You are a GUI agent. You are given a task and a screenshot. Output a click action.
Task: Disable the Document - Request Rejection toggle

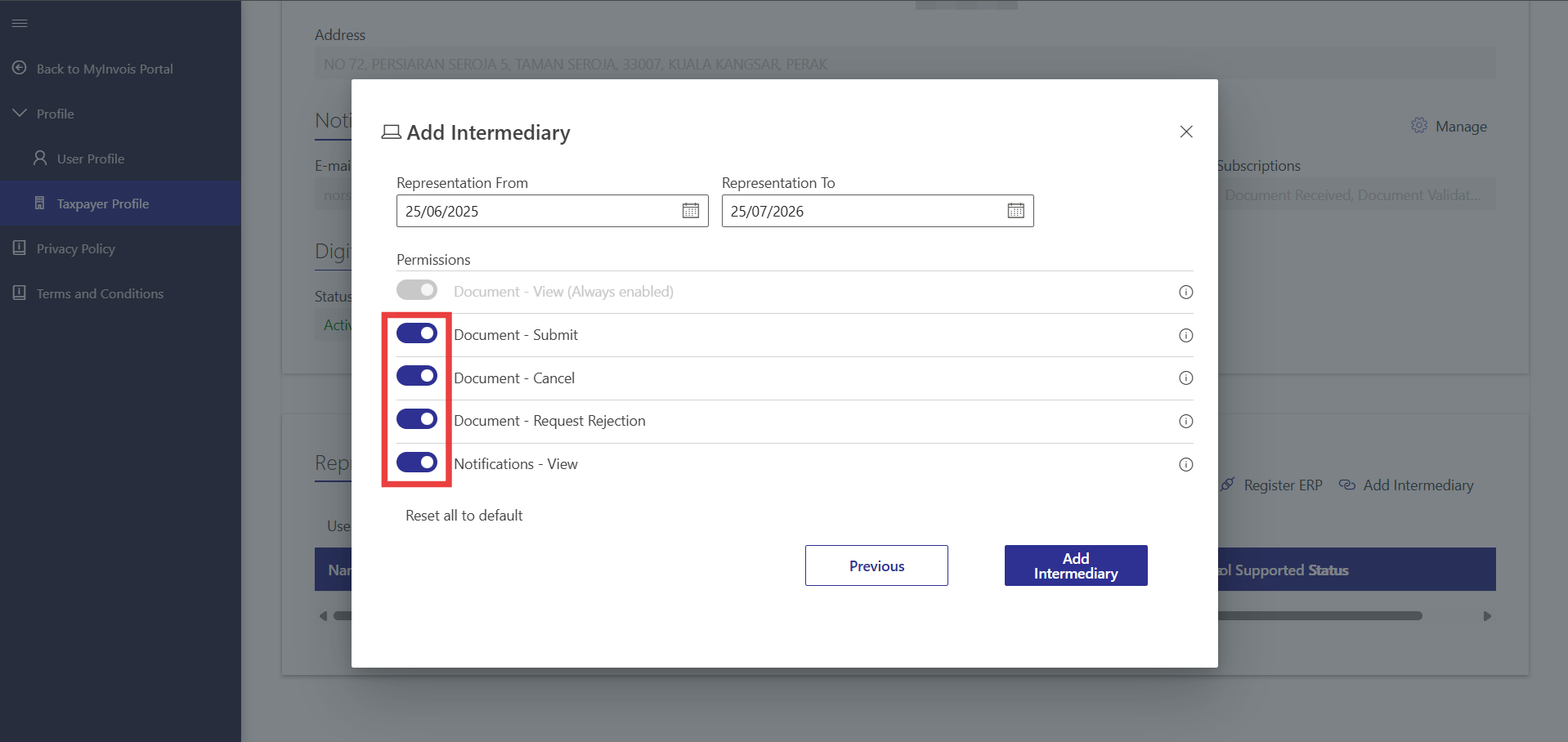417,419
